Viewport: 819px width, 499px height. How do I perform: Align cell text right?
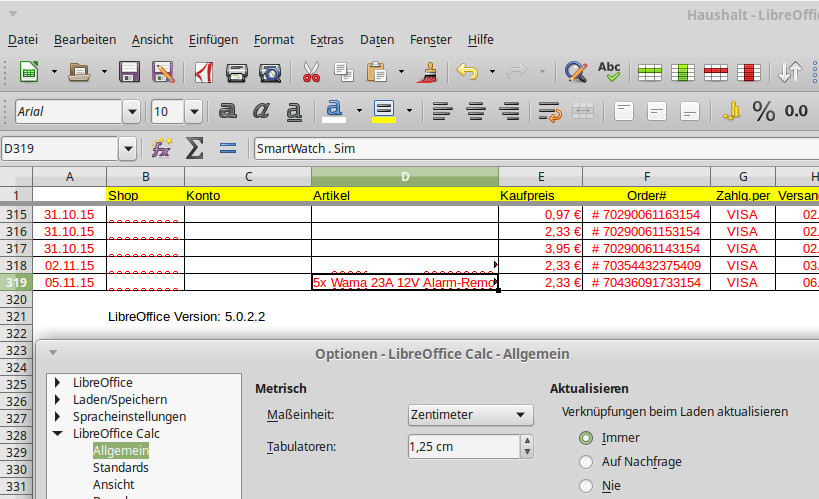[x=509, y=111]
